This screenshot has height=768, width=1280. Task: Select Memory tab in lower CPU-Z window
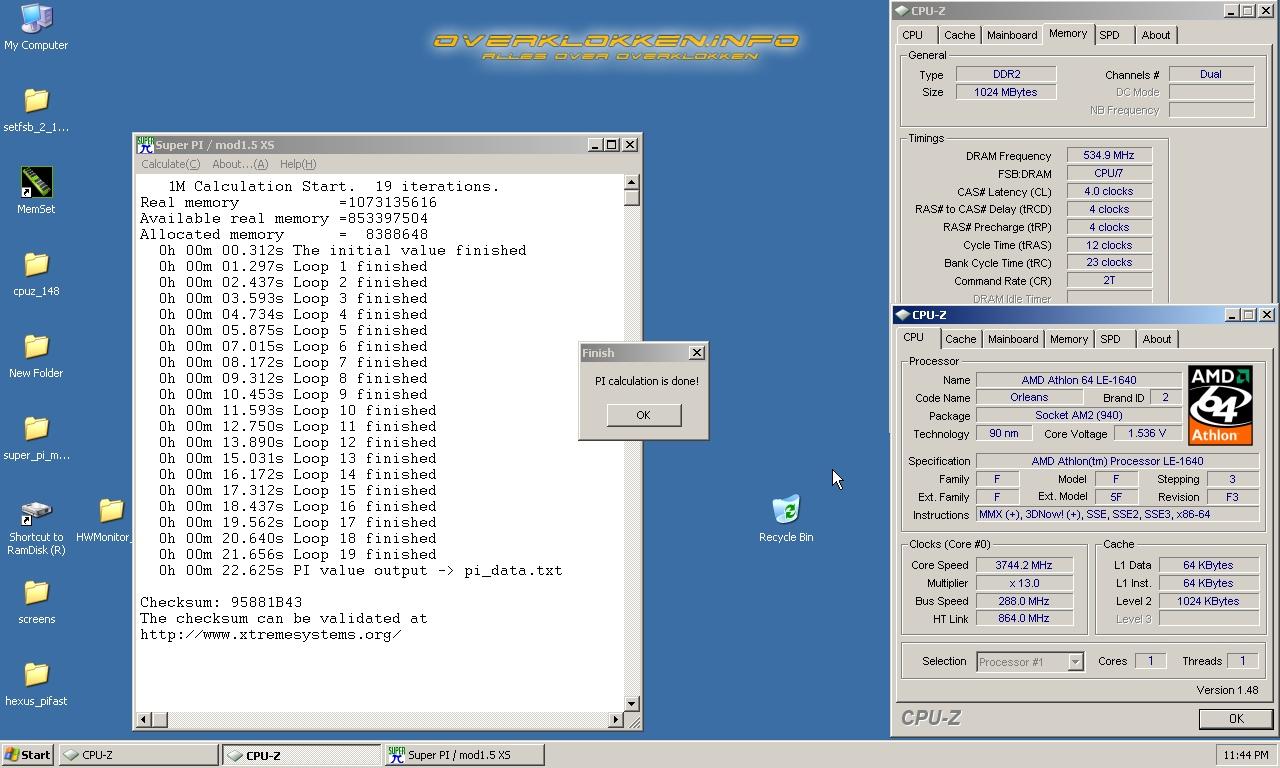click(1068, 339)
